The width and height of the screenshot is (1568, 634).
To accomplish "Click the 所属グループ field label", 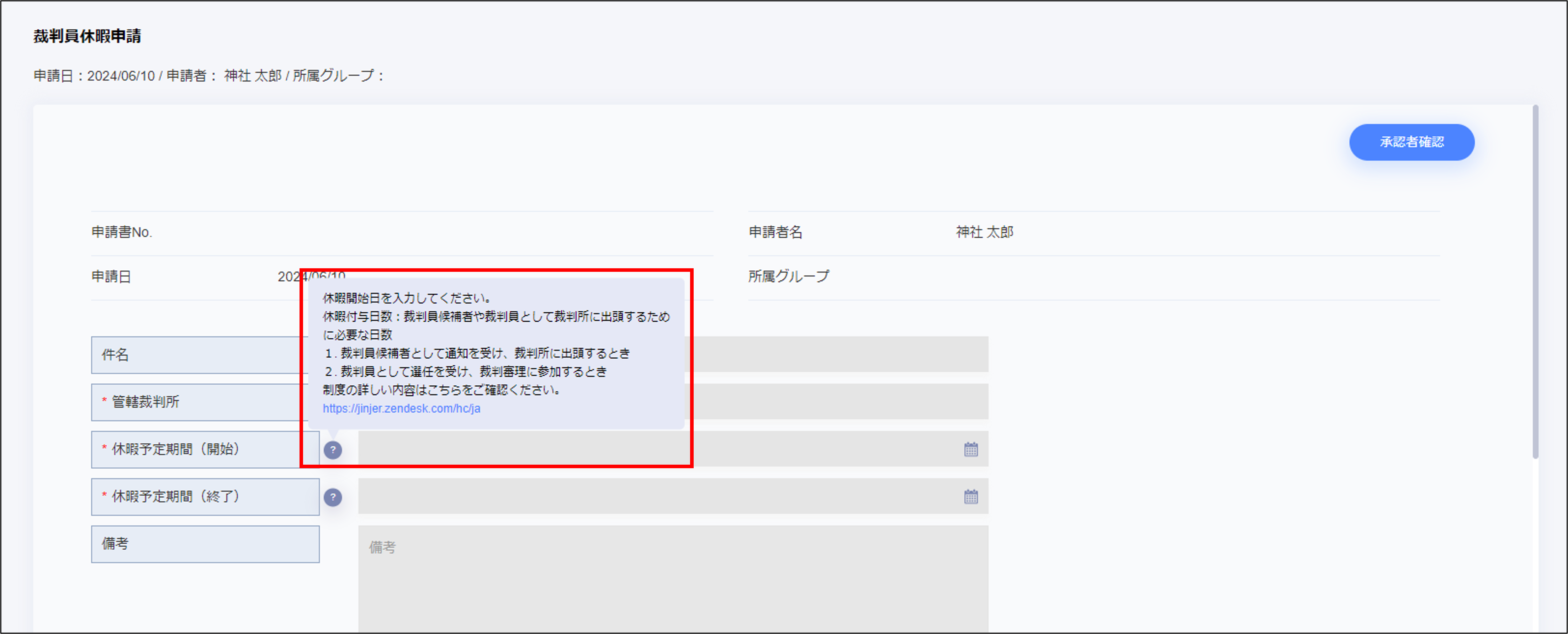I will [789, 276].
